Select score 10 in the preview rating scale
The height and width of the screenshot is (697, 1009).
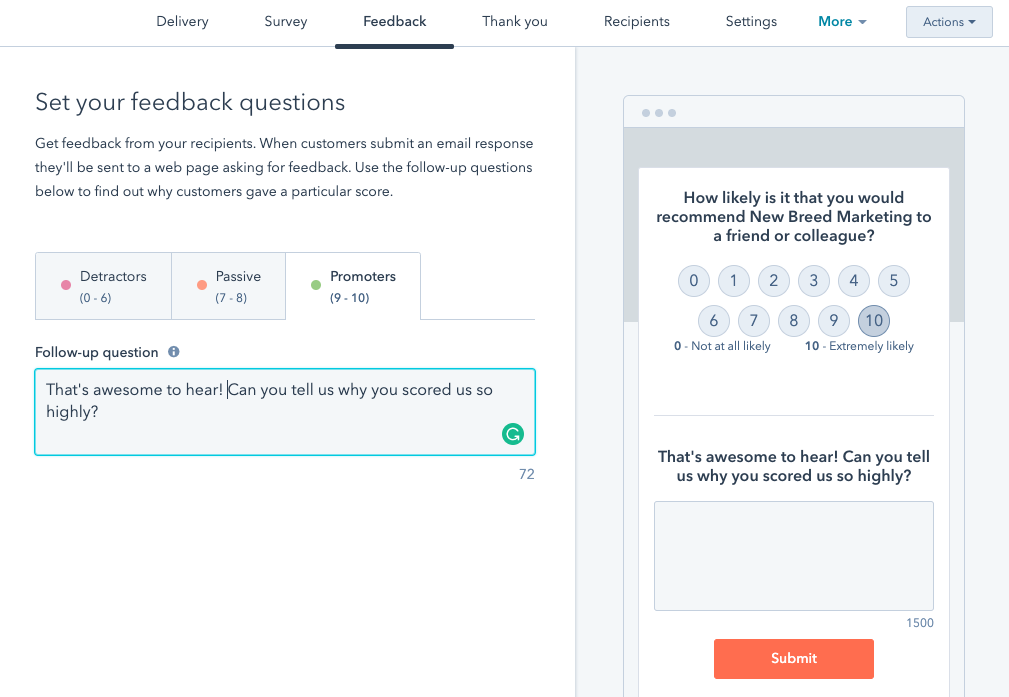pos(873,320)
